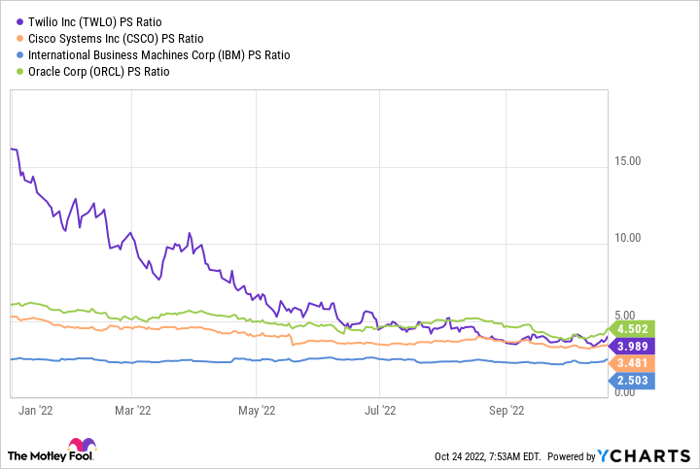Click the purple 3.989 Twilio value tag
Image resolution: width=700 pixels, height=469 pixels.
tap(633, 345)
